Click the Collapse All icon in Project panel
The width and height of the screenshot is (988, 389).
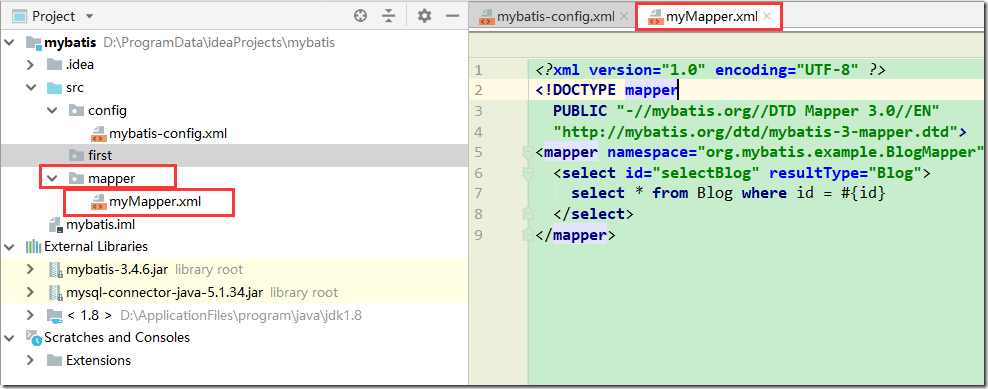pos(389,16)
